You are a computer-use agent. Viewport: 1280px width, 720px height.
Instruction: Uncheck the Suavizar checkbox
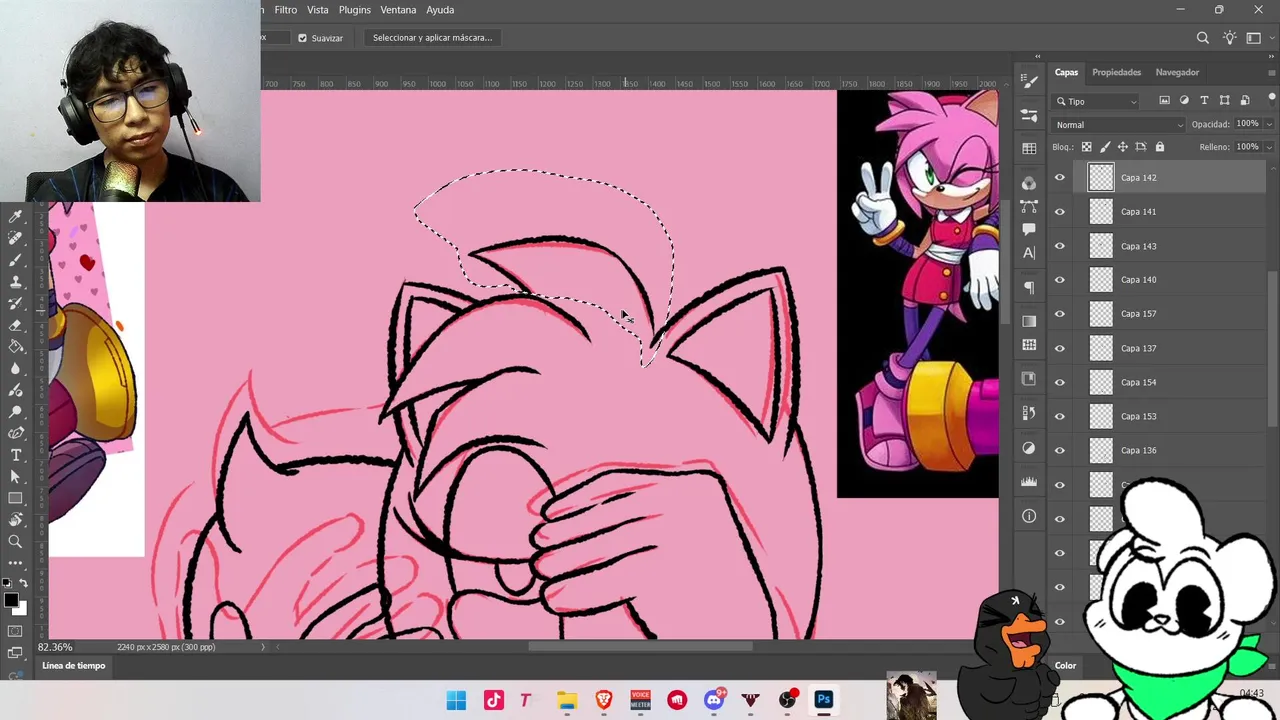[302, 38]
